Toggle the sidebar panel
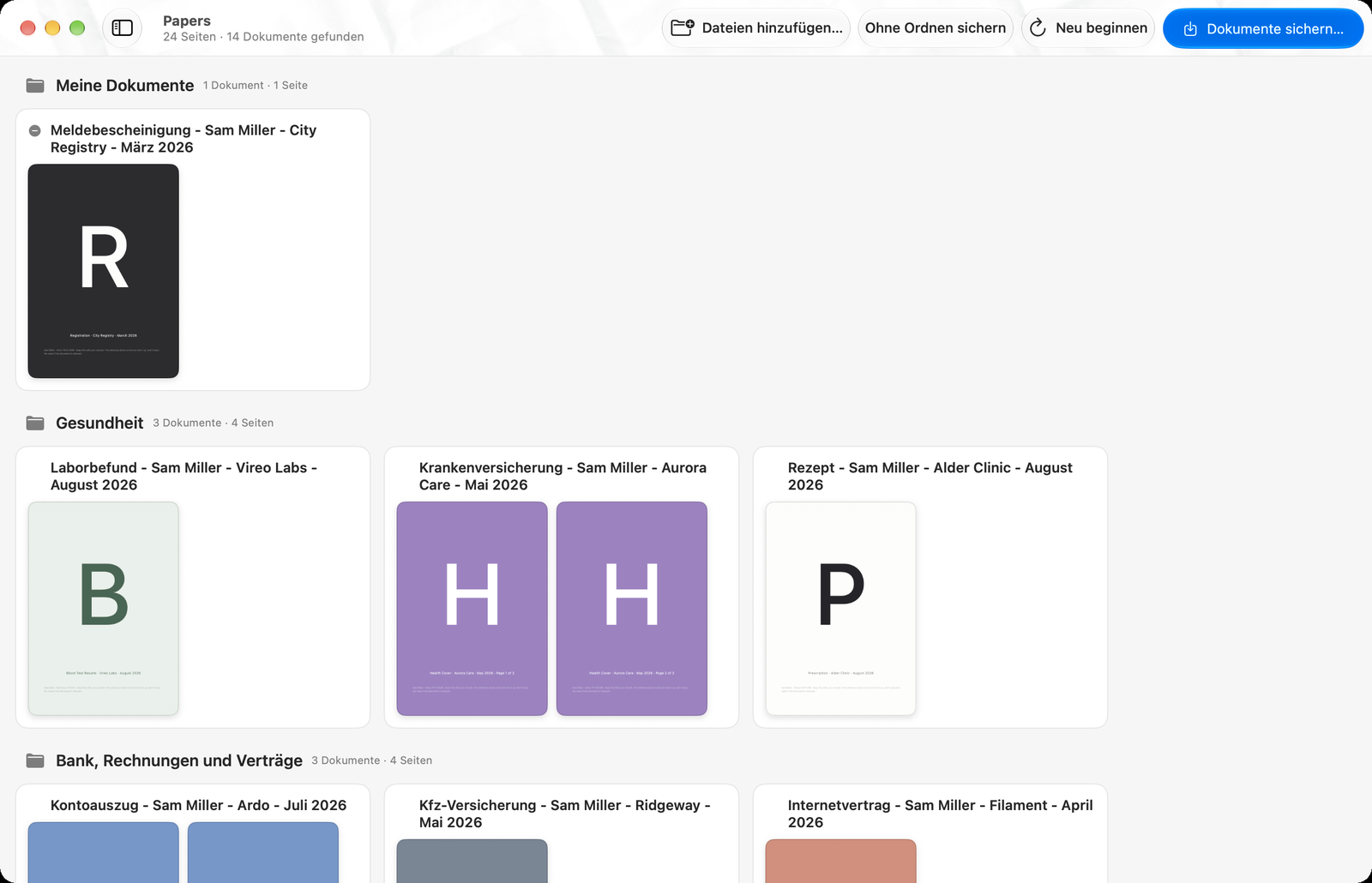Viewport: 1372px width, 883px height. pyautogui.click(x=123, y=28)
